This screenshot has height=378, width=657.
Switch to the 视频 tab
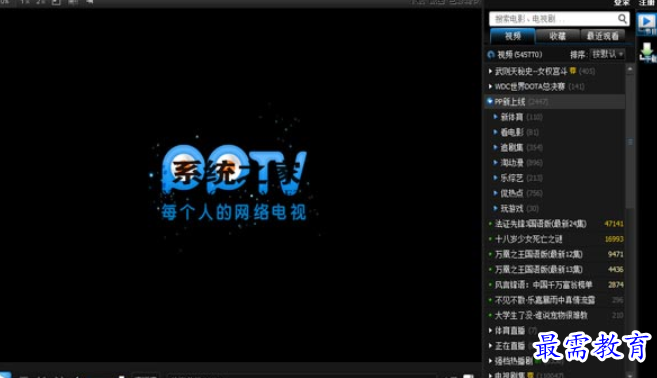(x=512, y=36)
